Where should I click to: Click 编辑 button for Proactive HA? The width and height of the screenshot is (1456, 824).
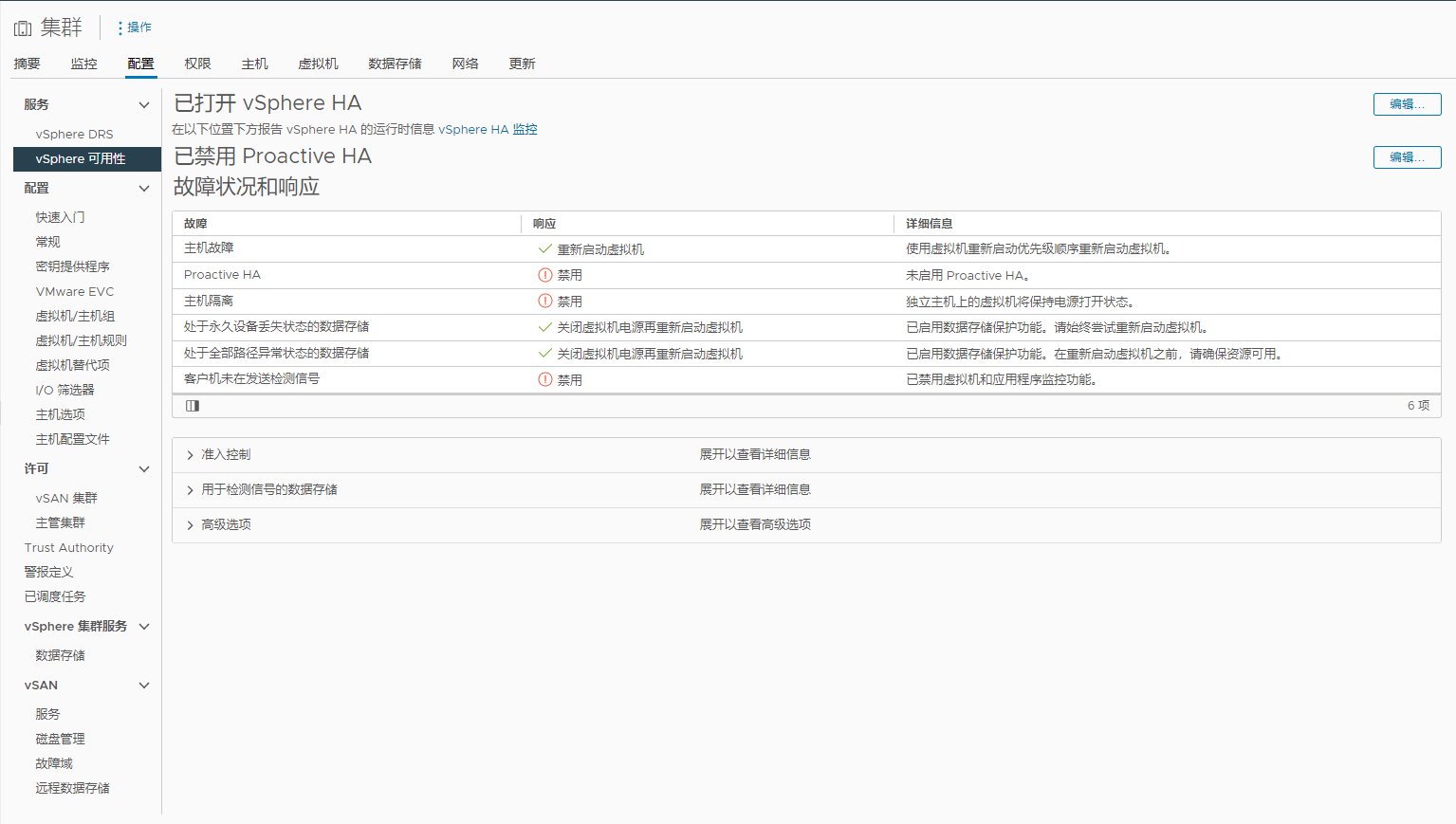(x=1407, y=157)
